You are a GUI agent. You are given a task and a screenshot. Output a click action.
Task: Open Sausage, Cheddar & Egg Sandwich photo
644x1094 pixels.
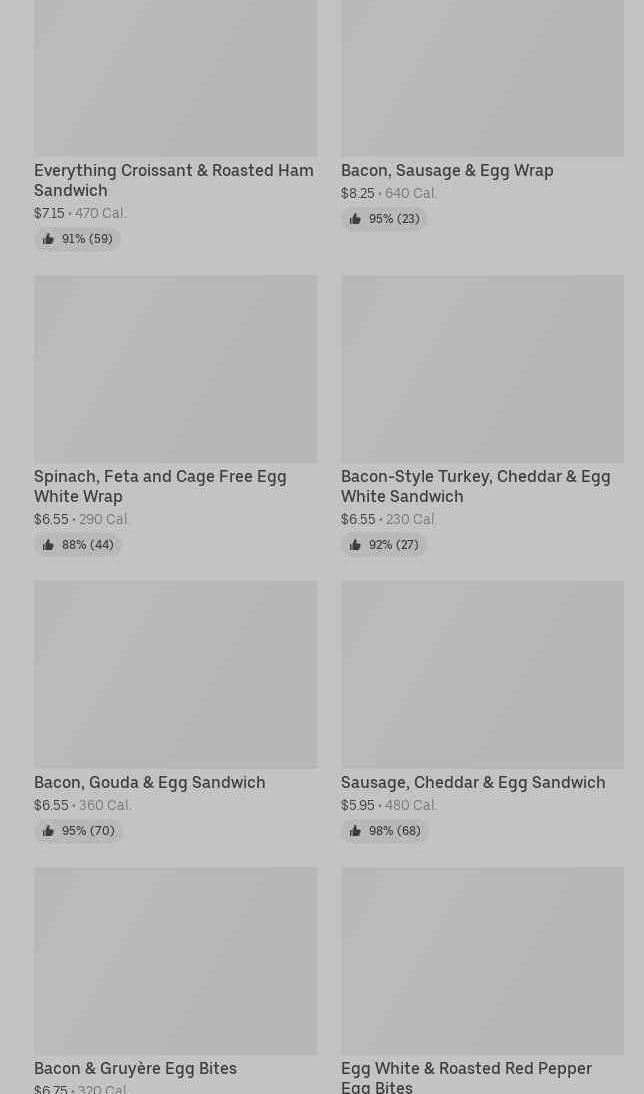(x=482, y=675)
